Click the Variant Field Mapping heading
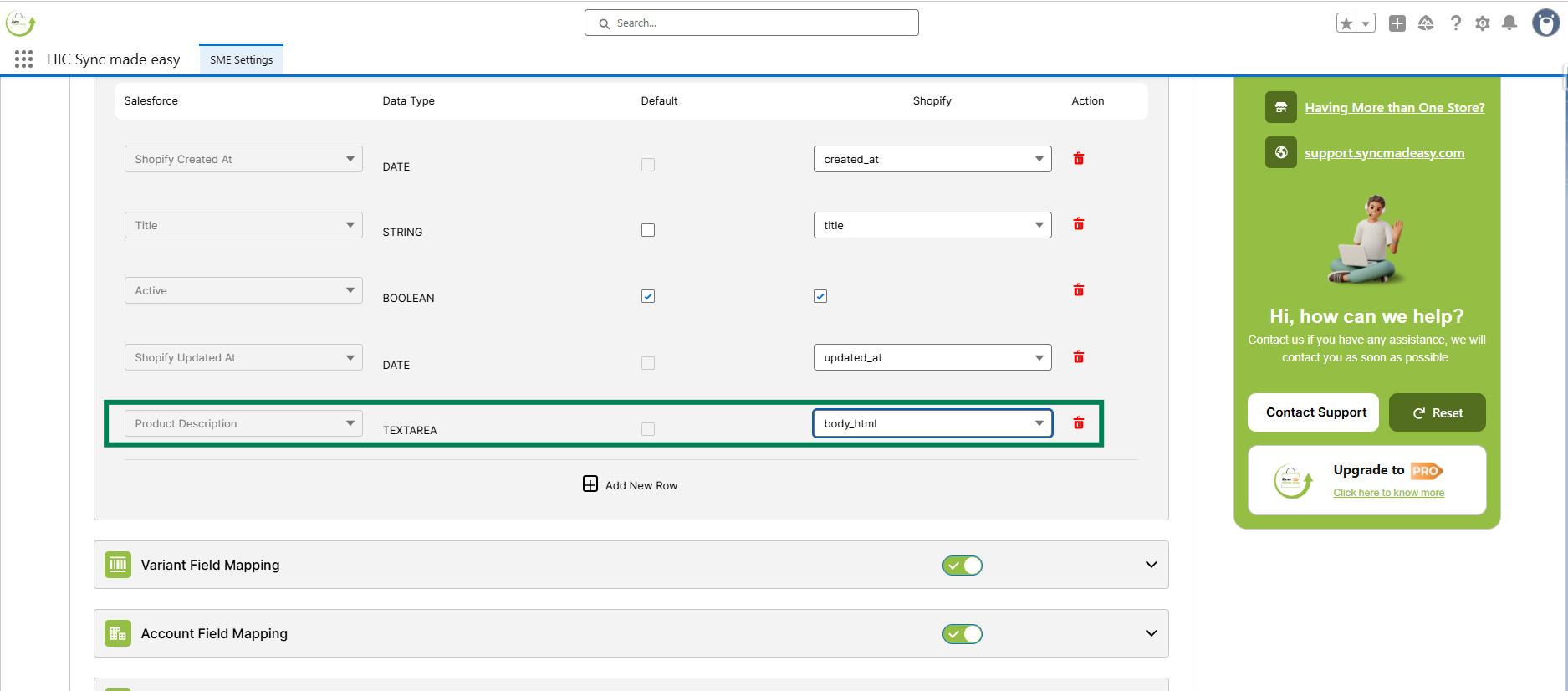The height and width of the screenshot is (691, 1568). [x=211, y=565]
